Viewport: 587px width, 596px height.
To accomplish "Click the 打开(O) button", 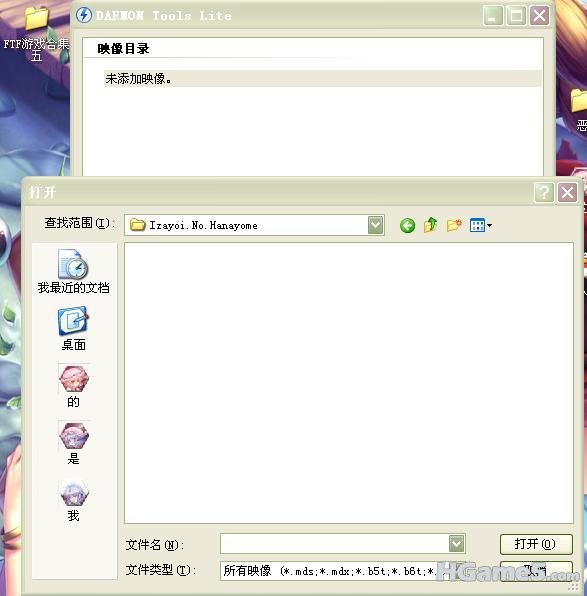I will tap(536, 544).
